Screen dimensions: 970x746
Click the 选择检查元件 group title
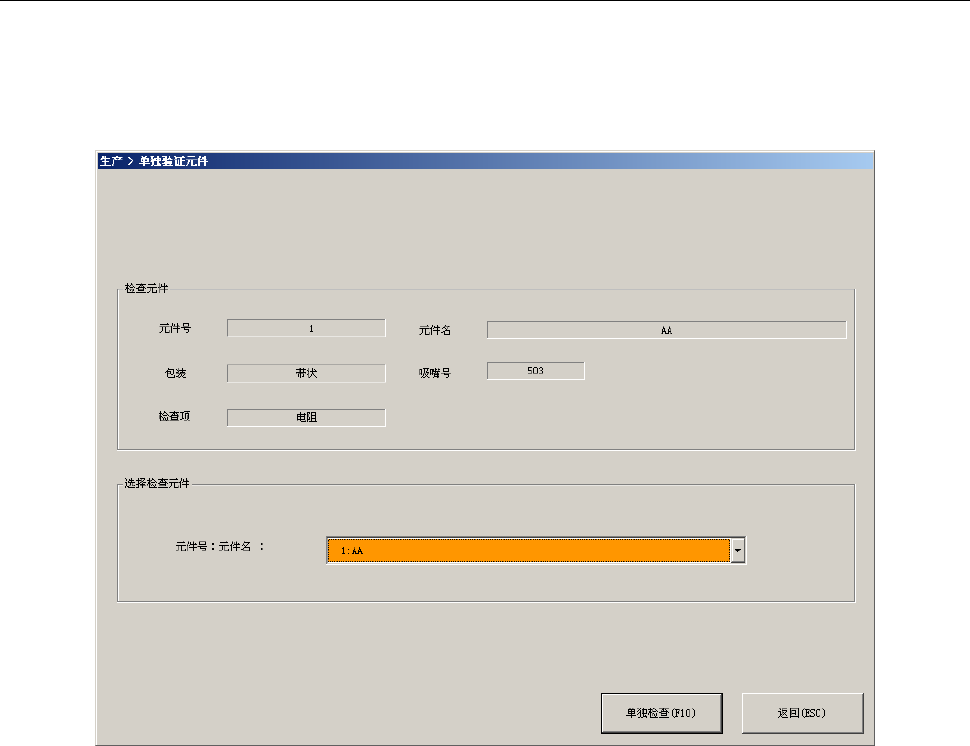click(157, 483)
